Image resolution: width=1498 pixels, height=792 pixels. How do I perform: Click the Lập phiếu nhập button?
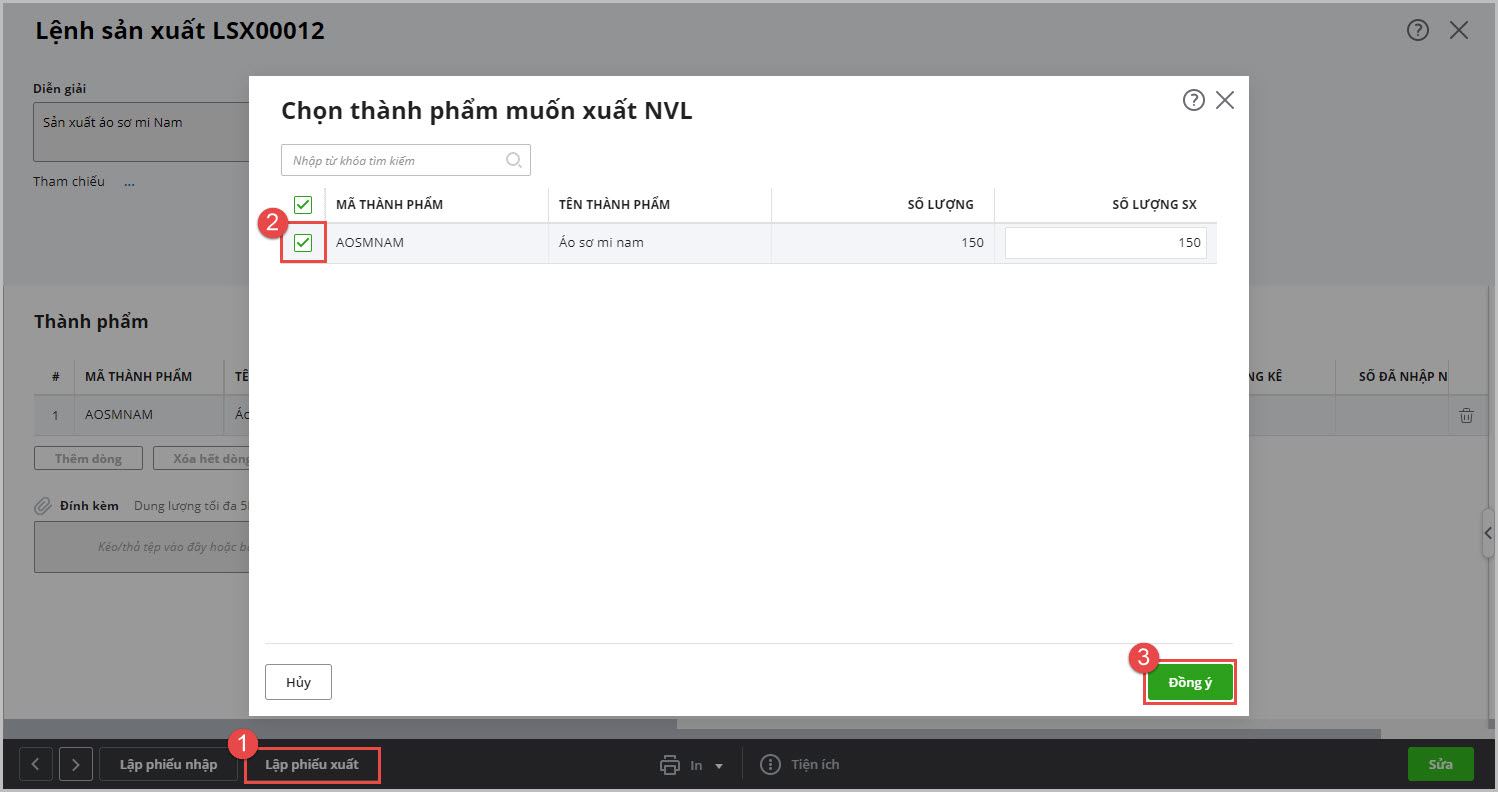(168, 765)
